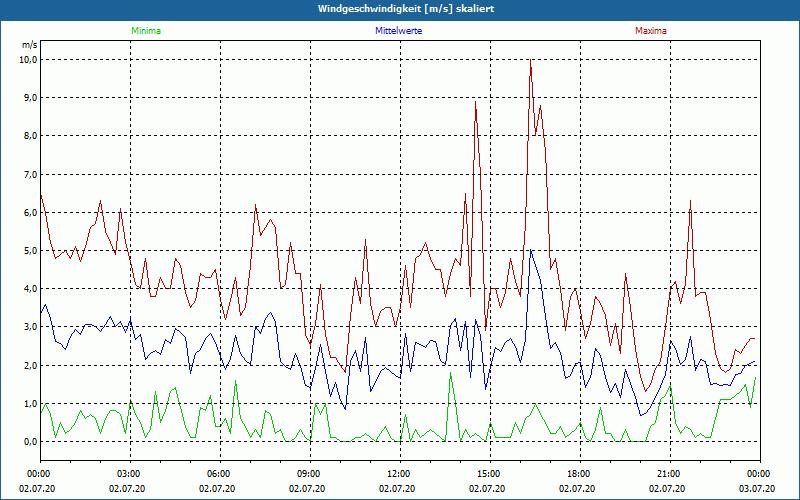The width and height of the screenshot is (800, 500).
Task: Click the red Maxima peak near 9 m/s before 15:00
Action: click(x=476, y=102)
